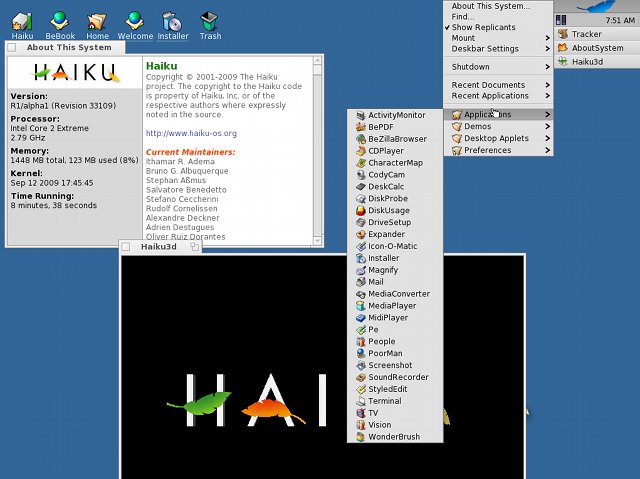
Task: Select the Haiku3d window title tab
Action: pyautogui.click(x=160, y=247)
